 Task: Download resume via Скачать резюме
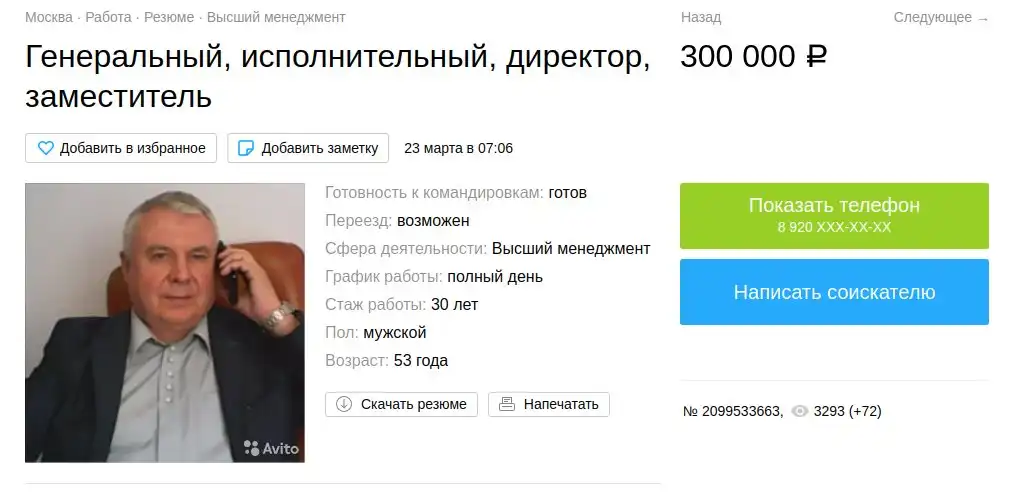pos(401,404)
